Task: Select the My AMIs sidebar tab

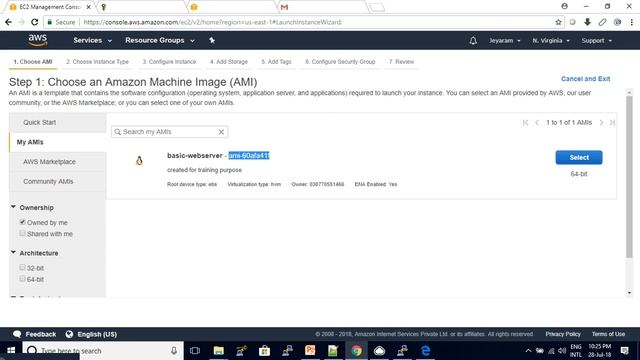Action: [58, 142]
